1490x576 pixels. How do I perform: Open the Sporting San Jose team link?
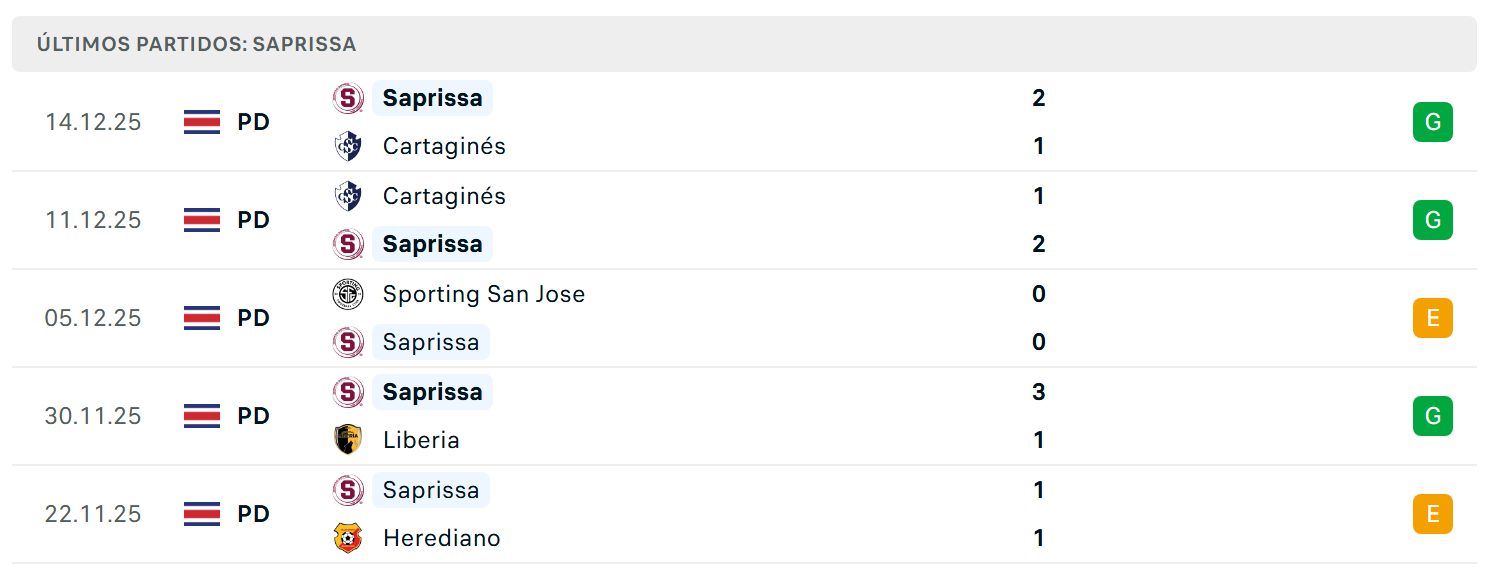[x=484, y=294]
